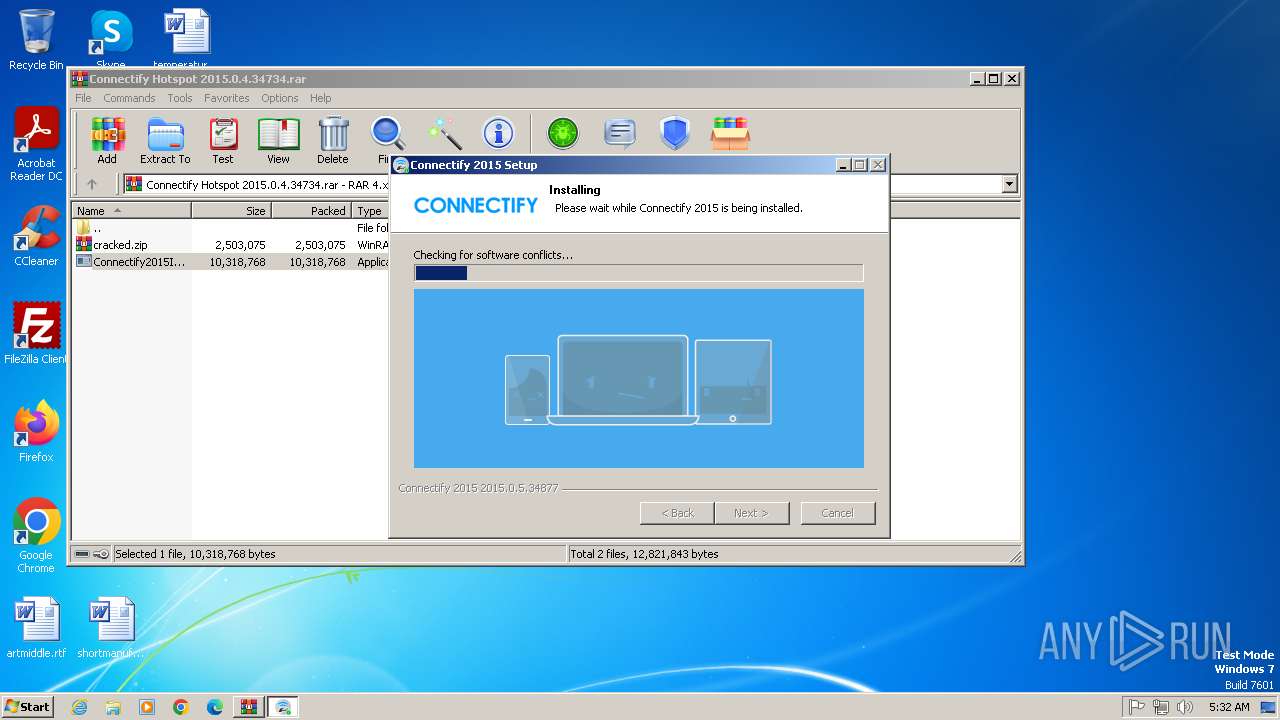Click the Windows Media Player taskbar icon
The image size is (1280, 720).
point(147,707)
